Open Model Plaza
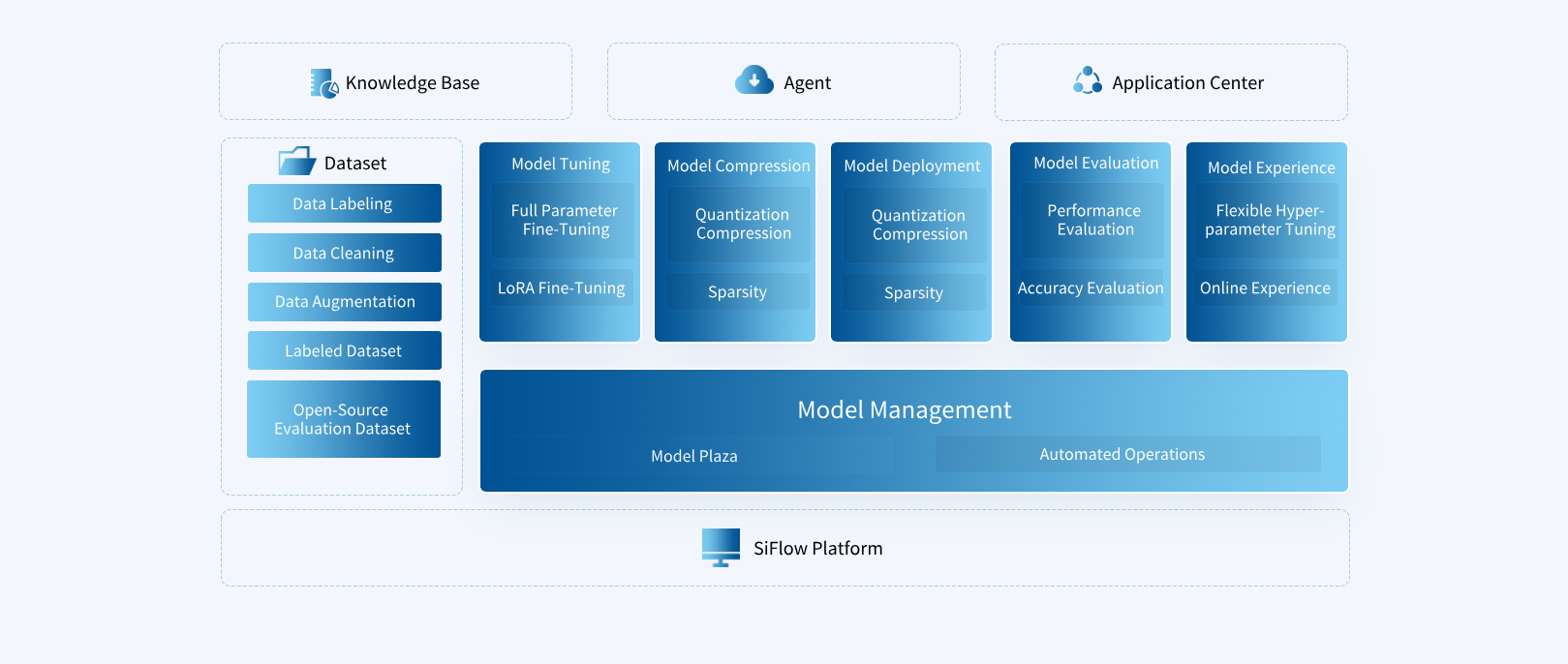This screenshot has width=1568, height=664. (x=699, y=455)
